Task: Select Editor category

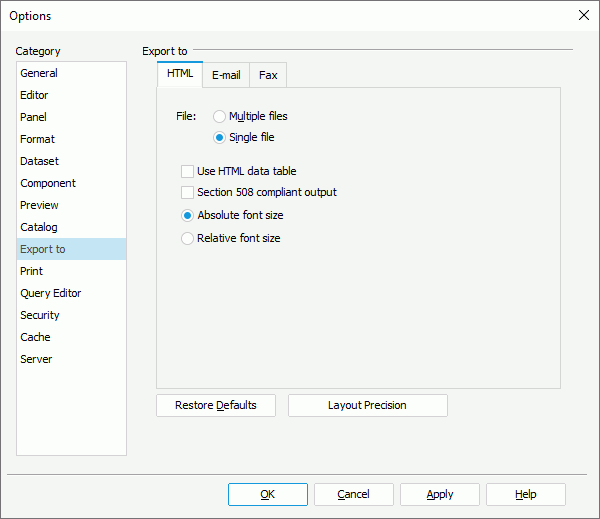Action: pyautogui.click(x=71, y=95)
